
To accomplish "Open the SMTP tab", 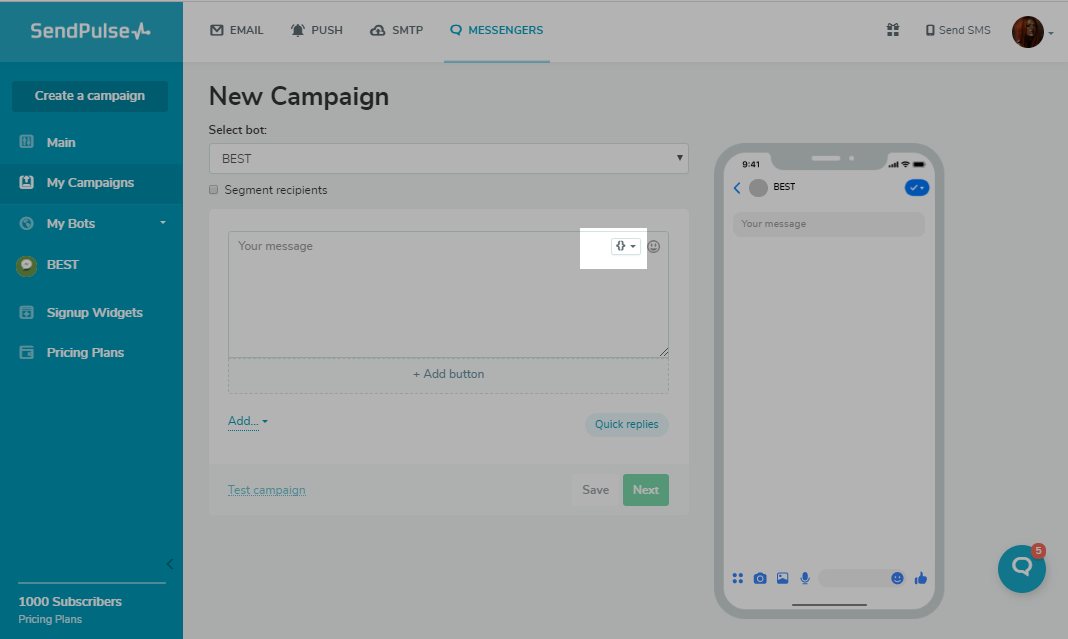I will (396, 30).
